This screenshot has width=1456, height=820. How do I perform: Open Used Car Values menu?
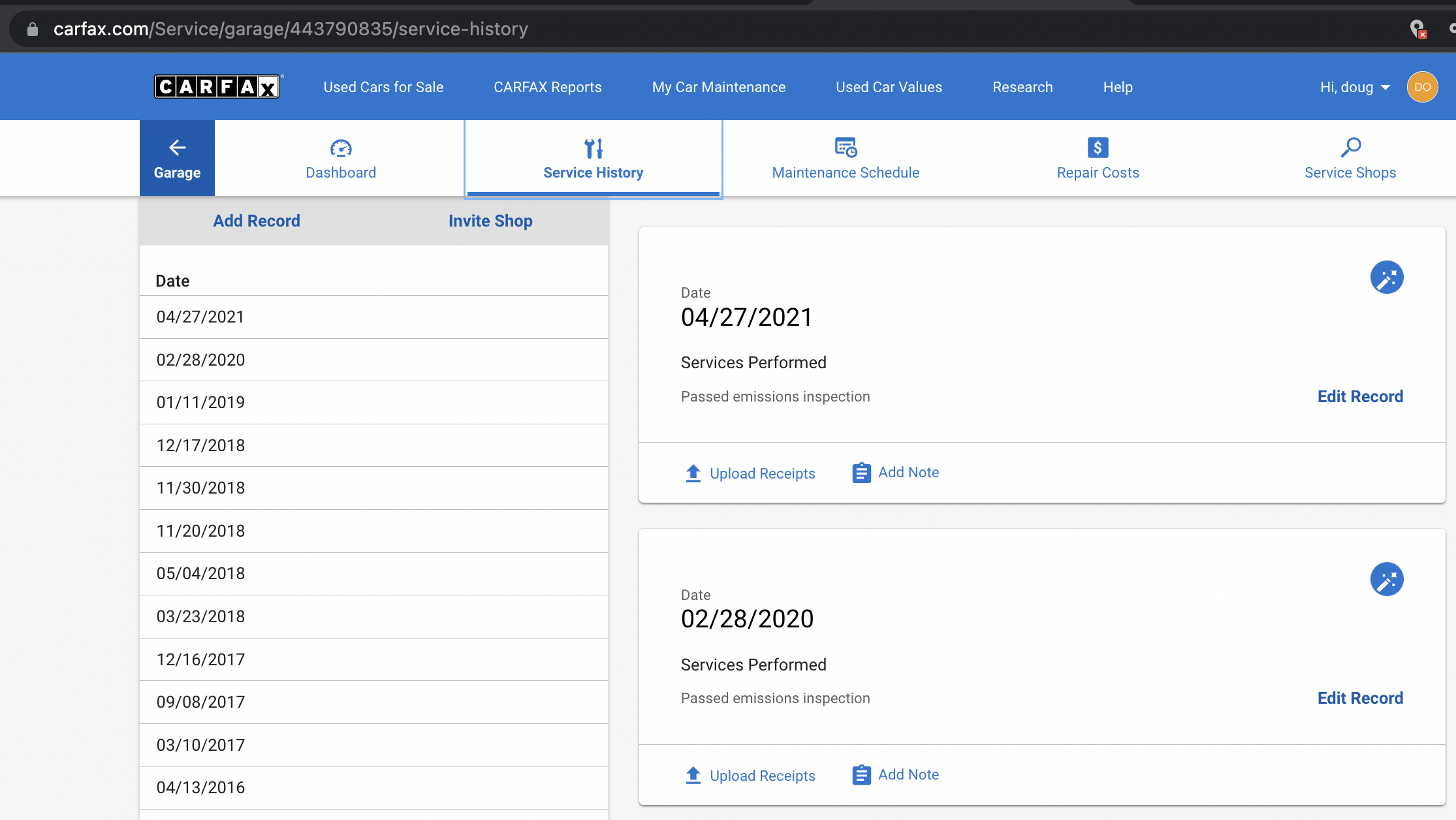click(889, 87)
